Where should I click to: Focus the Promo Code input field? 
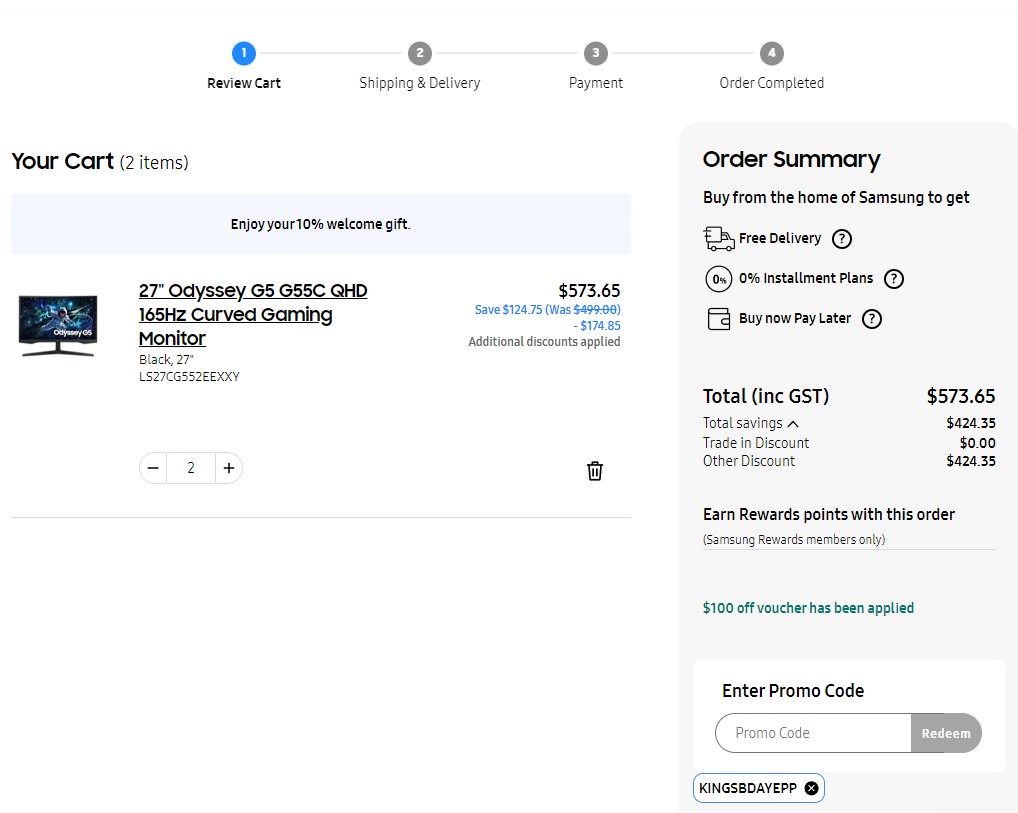[813, 733]
